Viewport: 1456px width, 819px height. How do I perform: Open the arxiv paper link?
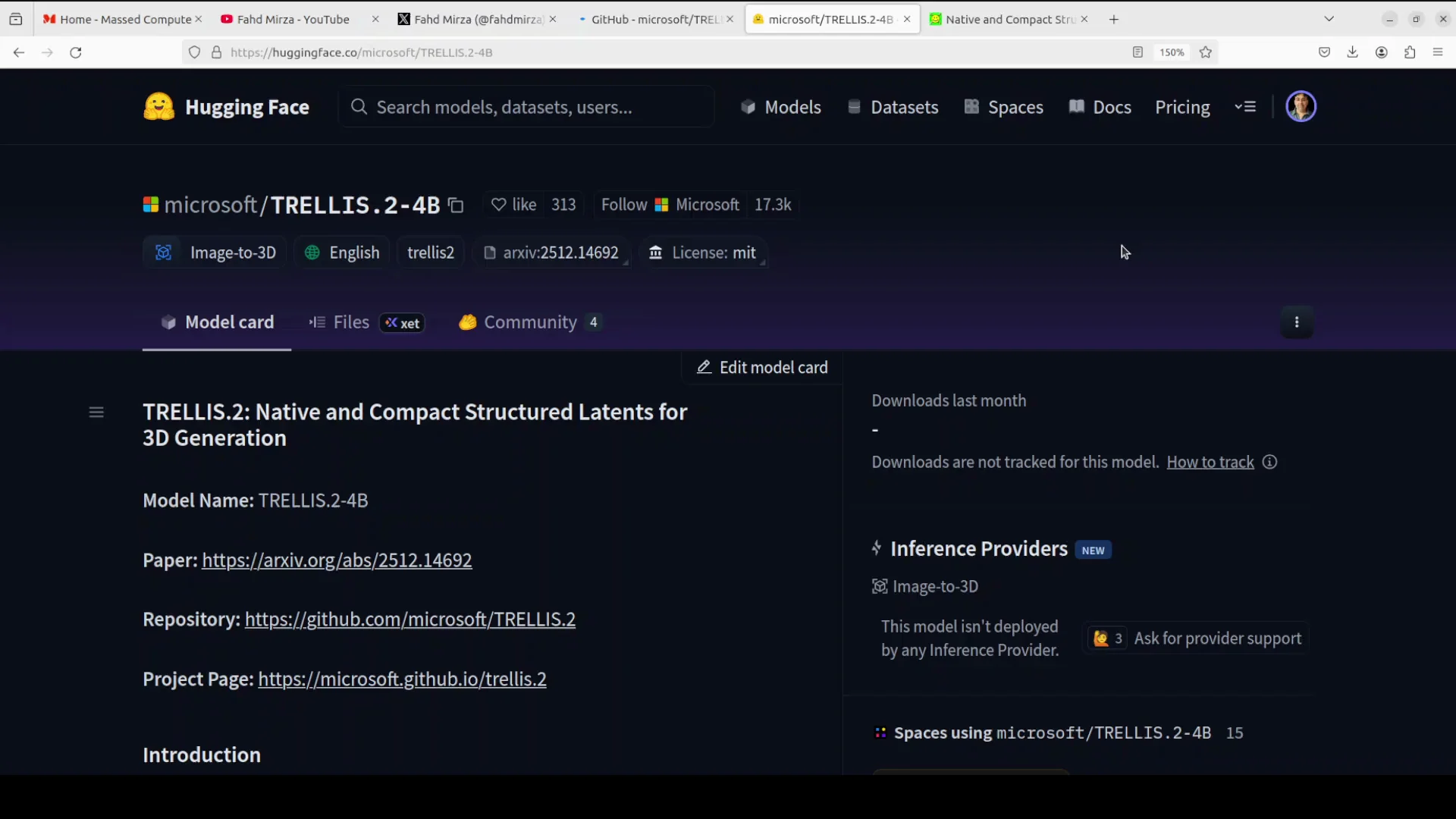click(337, 560)
